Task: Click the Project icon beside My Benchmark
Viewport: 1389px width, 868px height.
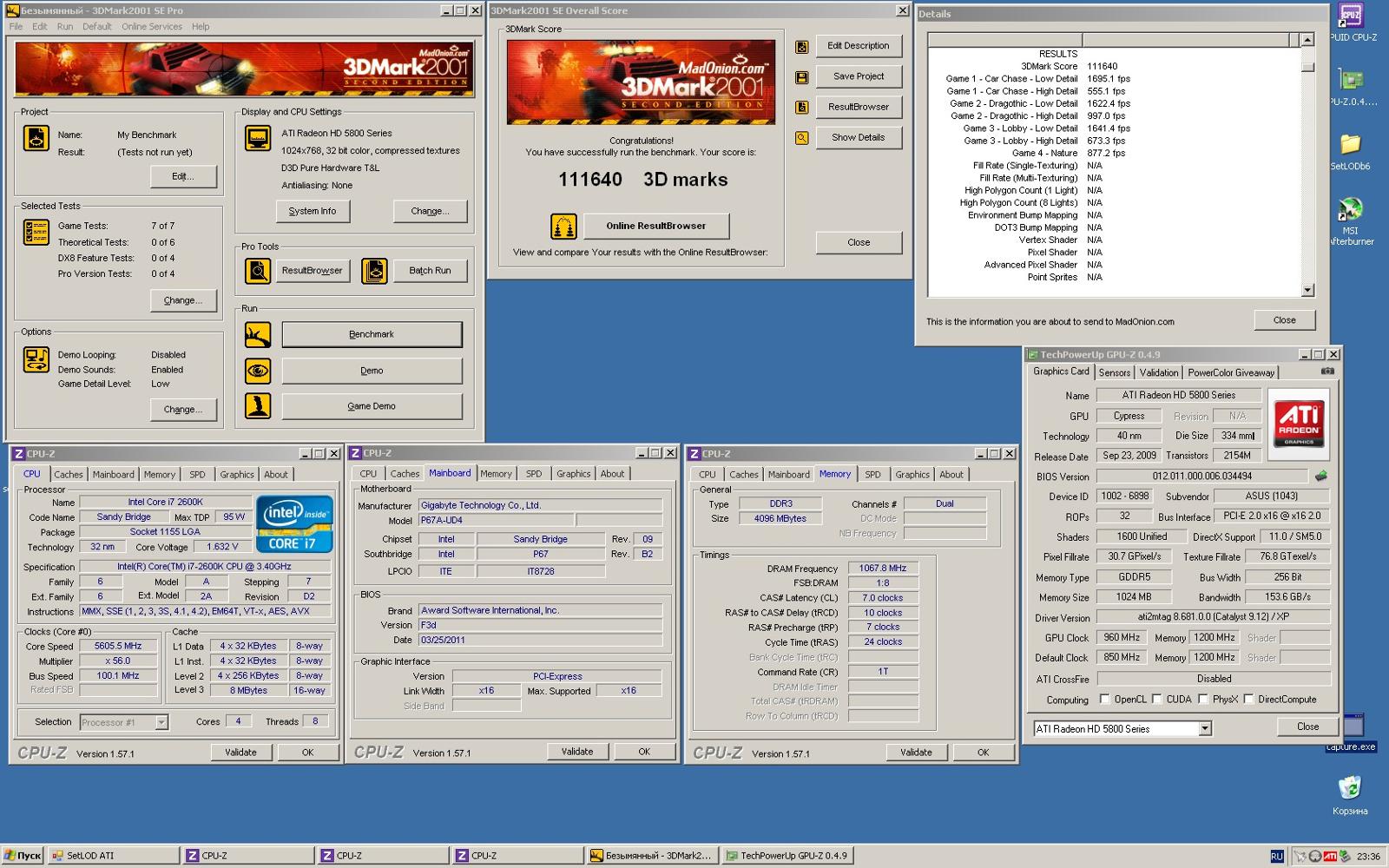Action: [x=36, y=138]
